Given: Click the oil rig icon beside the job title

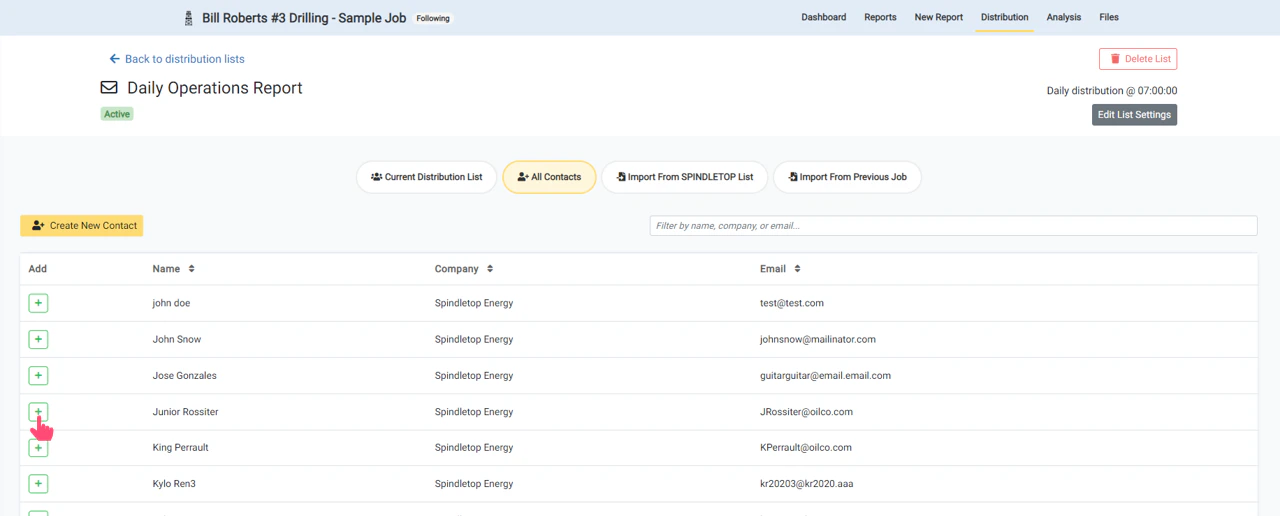Looking at the screenshot, I should click(188, 17).
